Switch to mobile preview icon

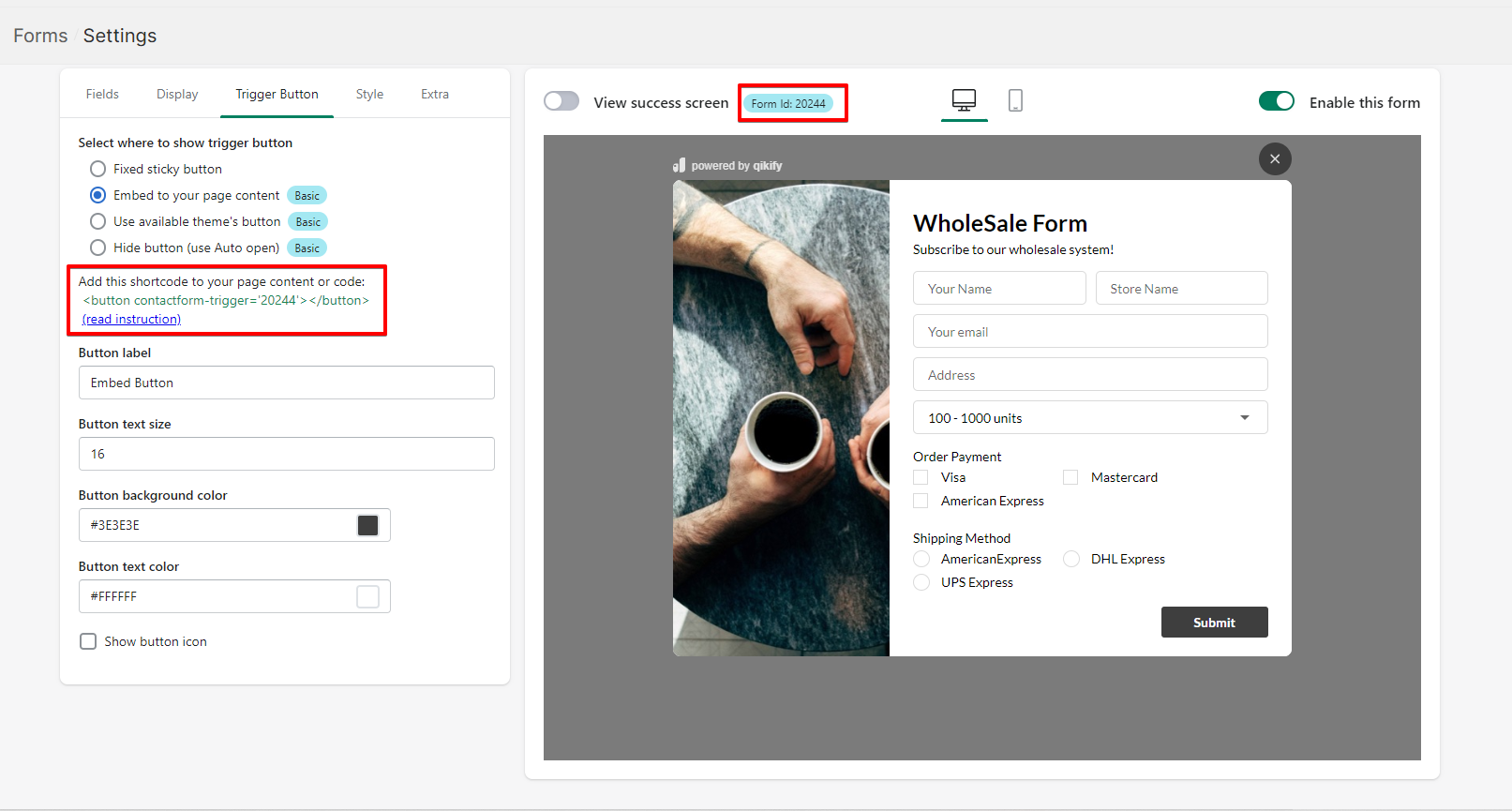point(1015,100)
